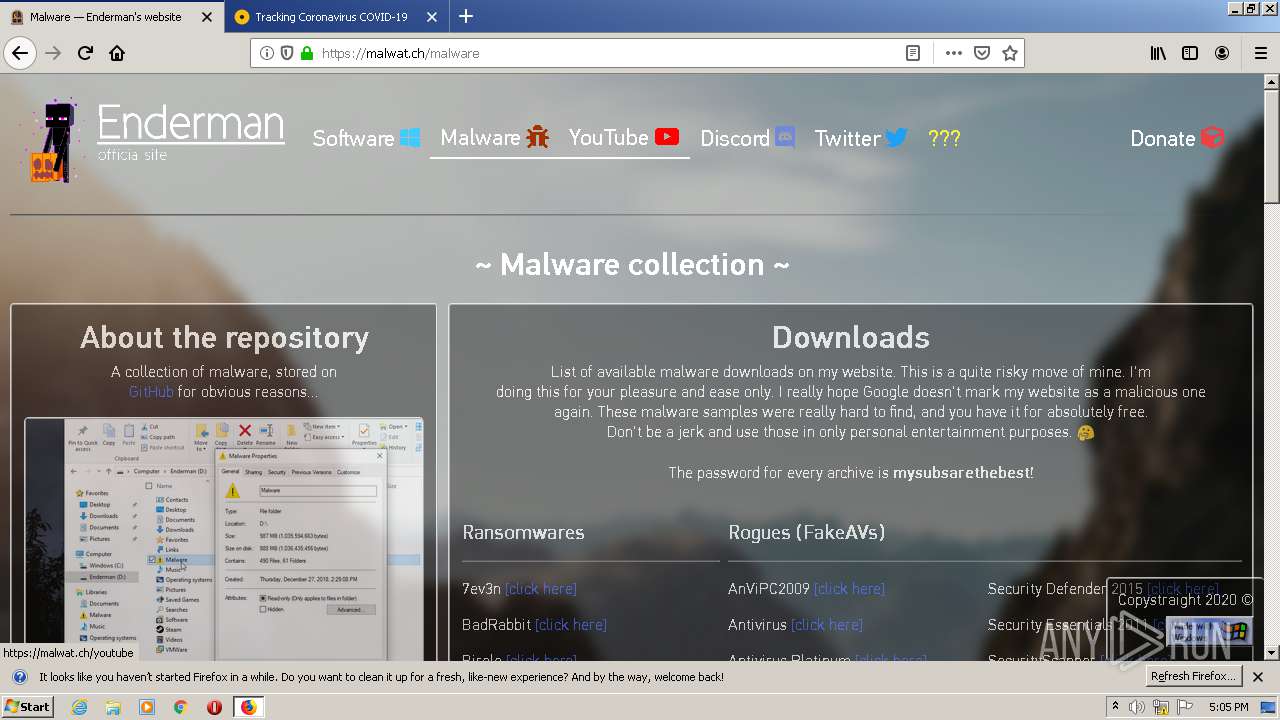
Task: Click the green padlock security icon
Action: point(307,53)
